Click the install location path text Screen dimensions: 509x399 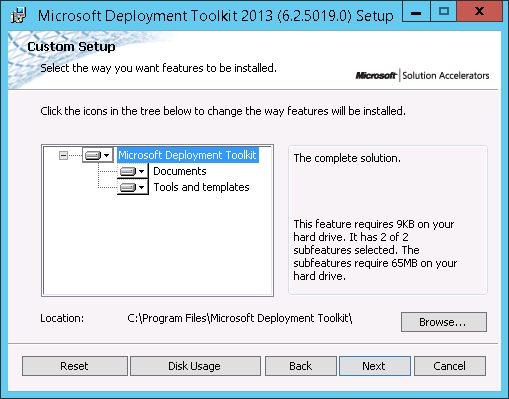point(239,318)
